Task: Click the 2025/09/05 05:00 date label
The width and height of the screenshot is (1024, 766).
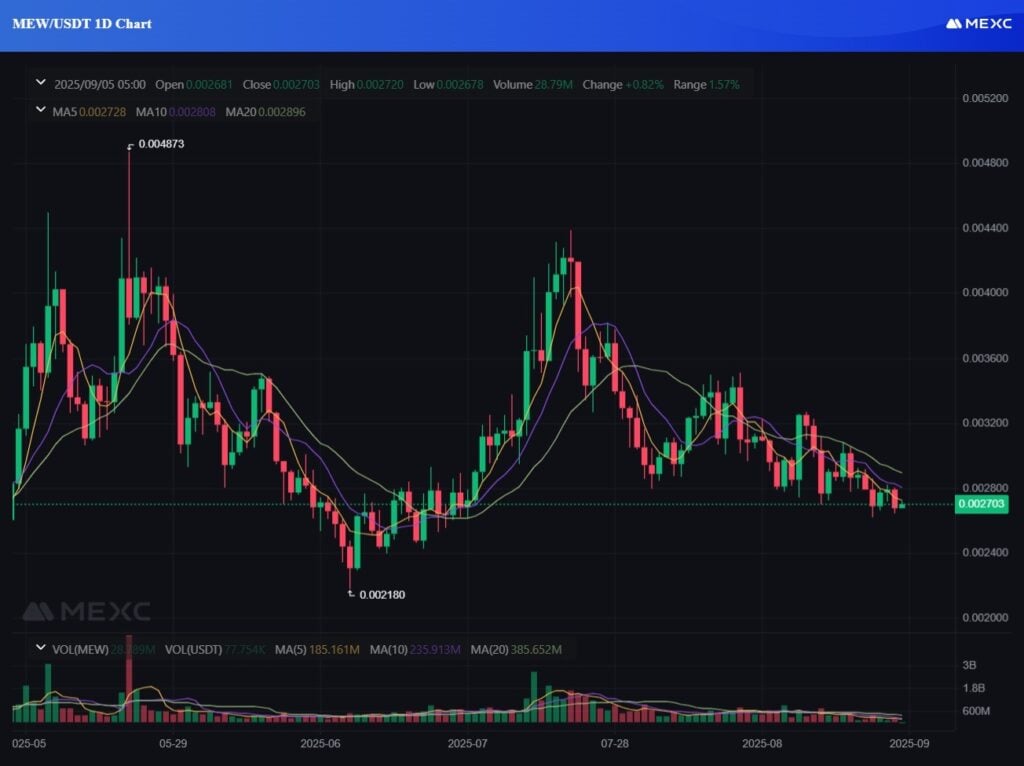Action: coord(100,85)
